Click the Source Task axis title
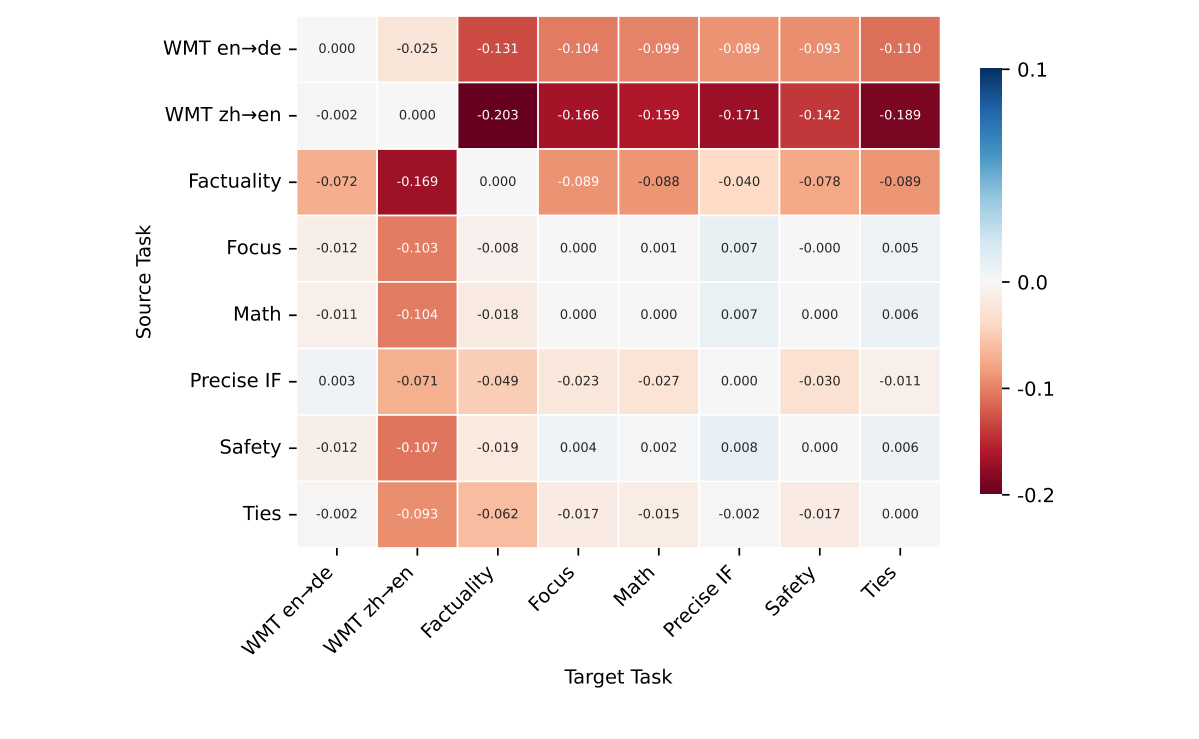This screenshot has width=1199, height=739. click(x=144, y=282)
